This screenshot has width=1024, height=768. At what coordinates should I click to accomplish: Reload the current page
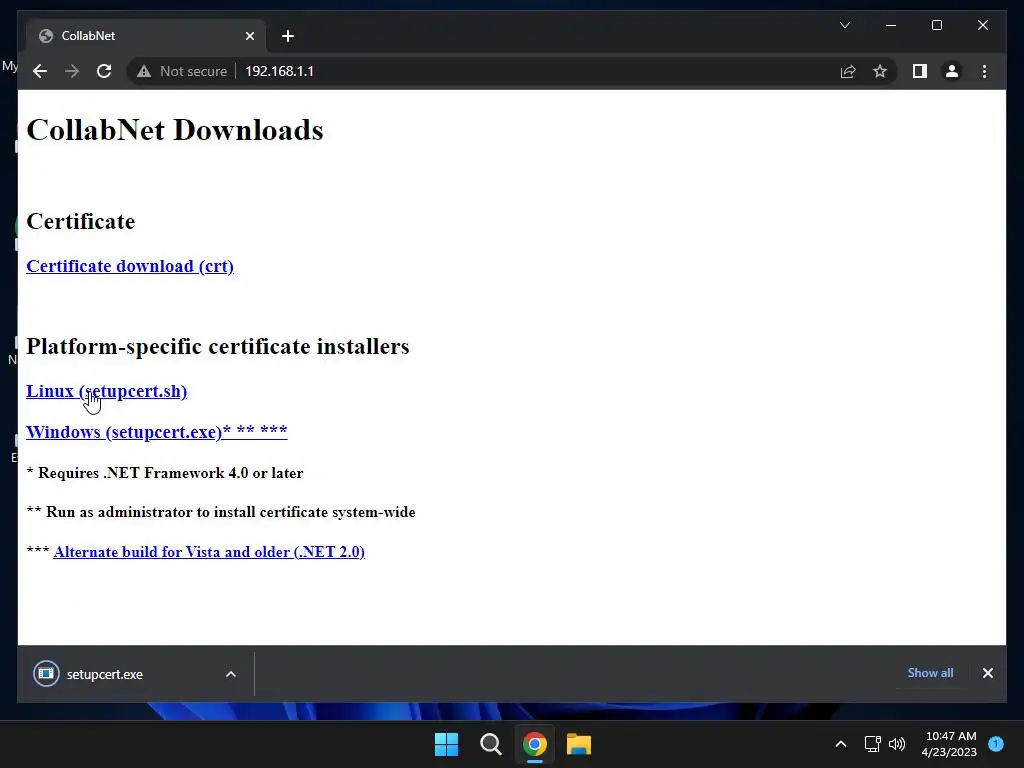tap(104, 71)
